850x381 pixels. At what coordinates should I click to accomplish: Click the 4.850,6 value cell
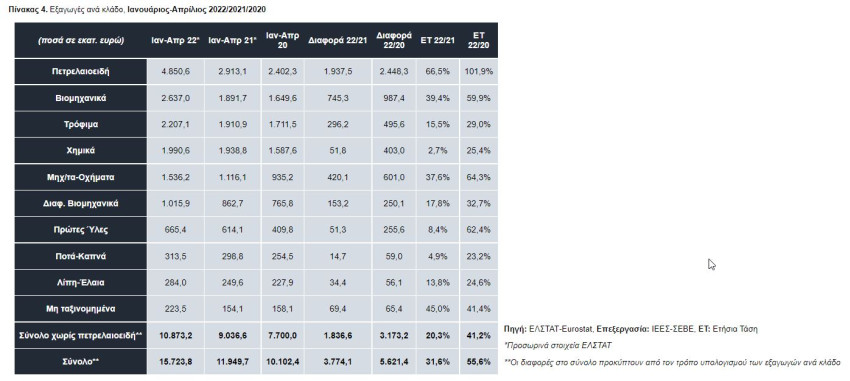click(176, 72)
